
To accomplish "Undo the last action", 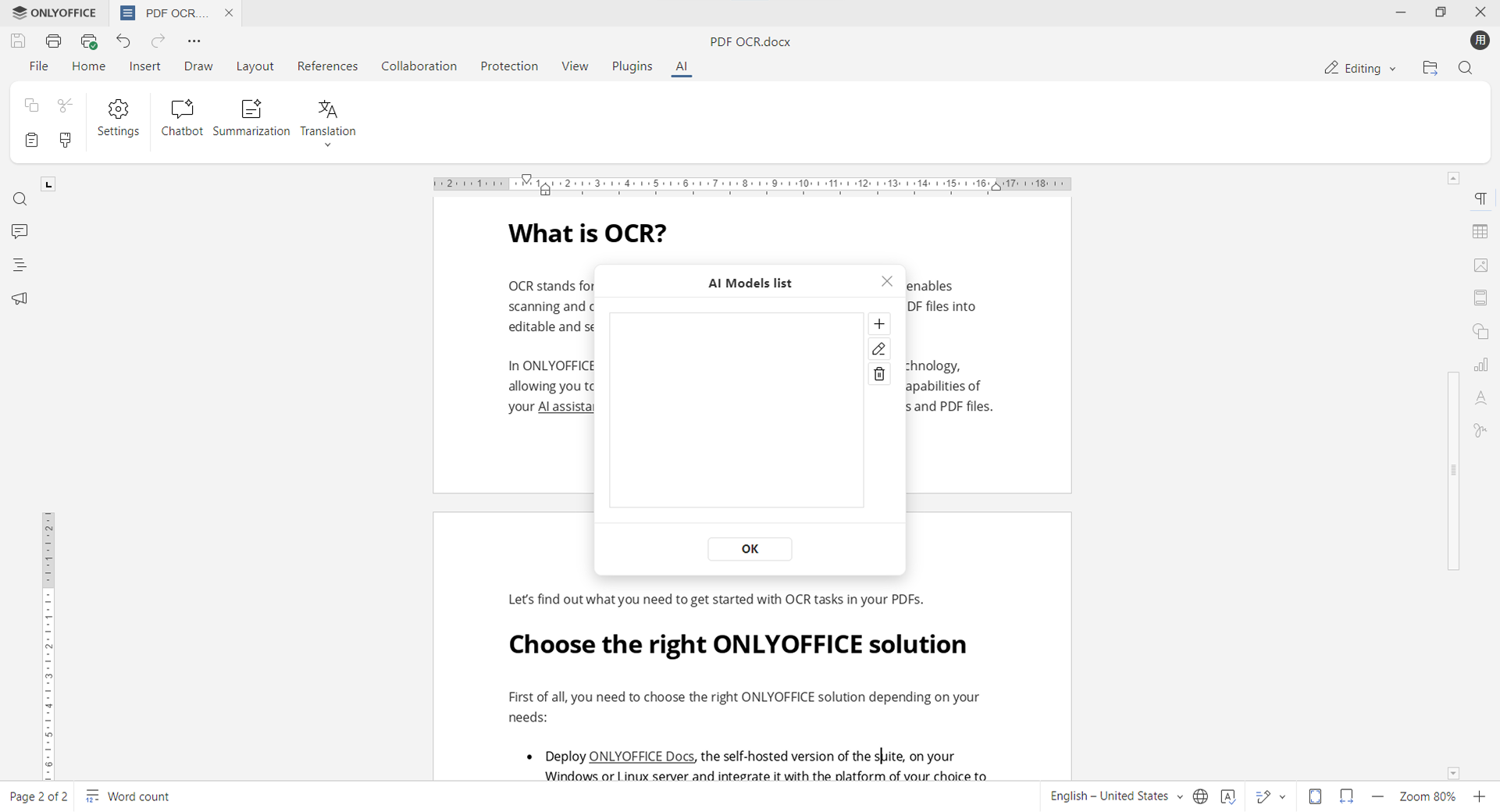I will coord(123,41).
